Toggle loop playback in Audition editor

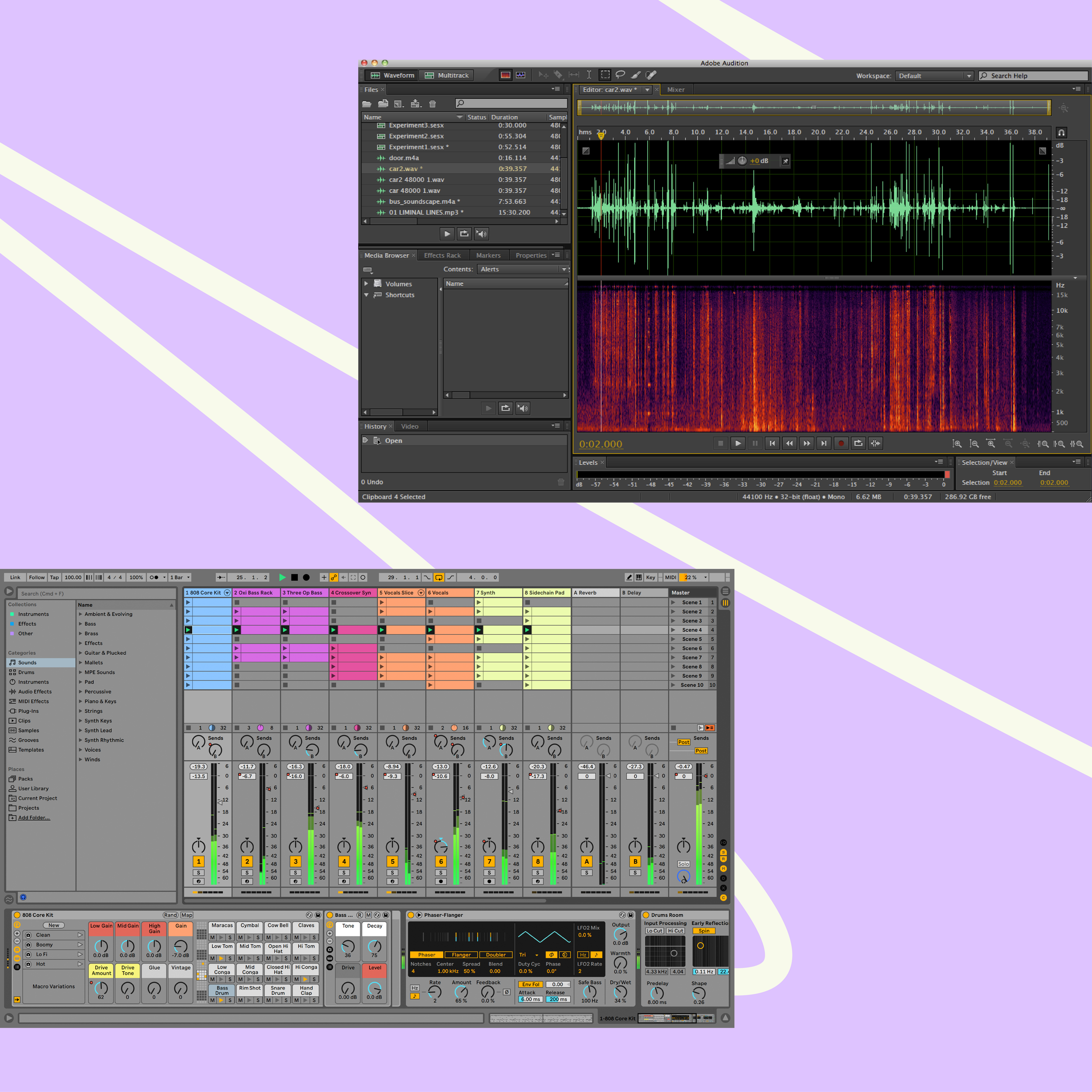coord(858,443)
